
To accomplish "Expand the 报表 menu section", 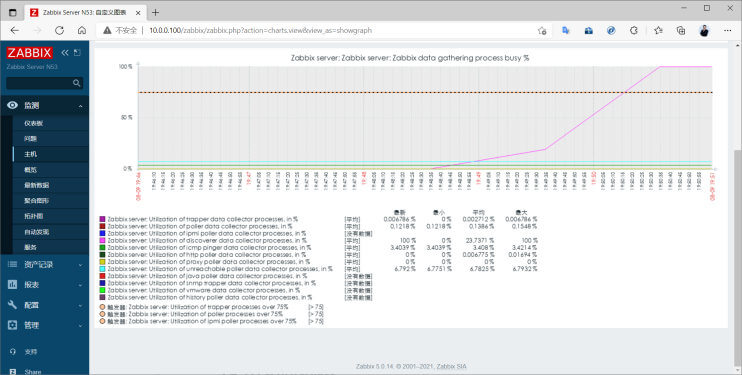I will [x=44, y=285].
